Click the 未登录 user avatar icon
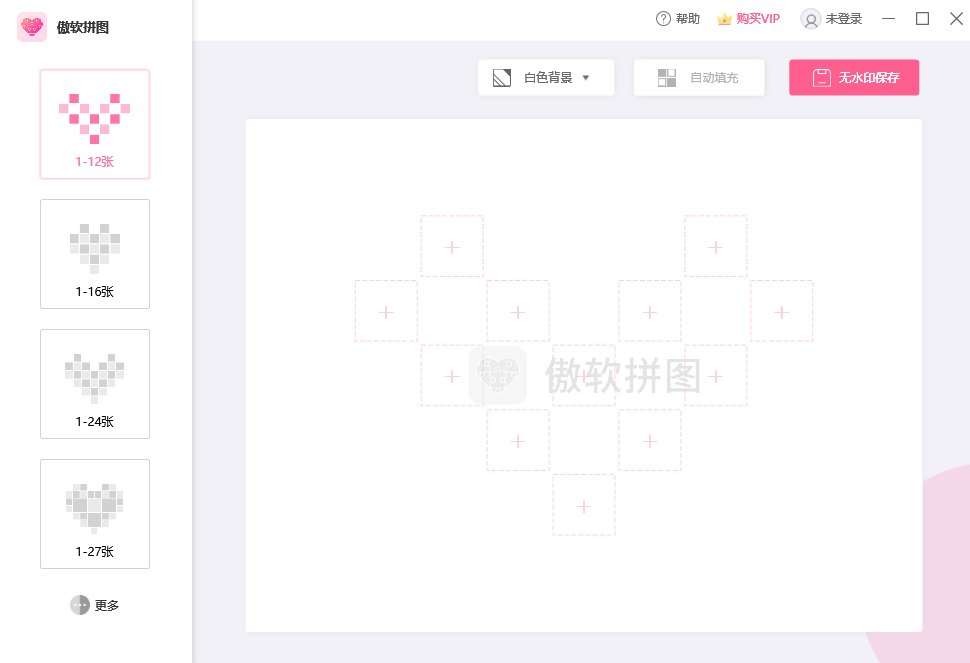This screenshot has height=663, width=970. coord(811,19)
